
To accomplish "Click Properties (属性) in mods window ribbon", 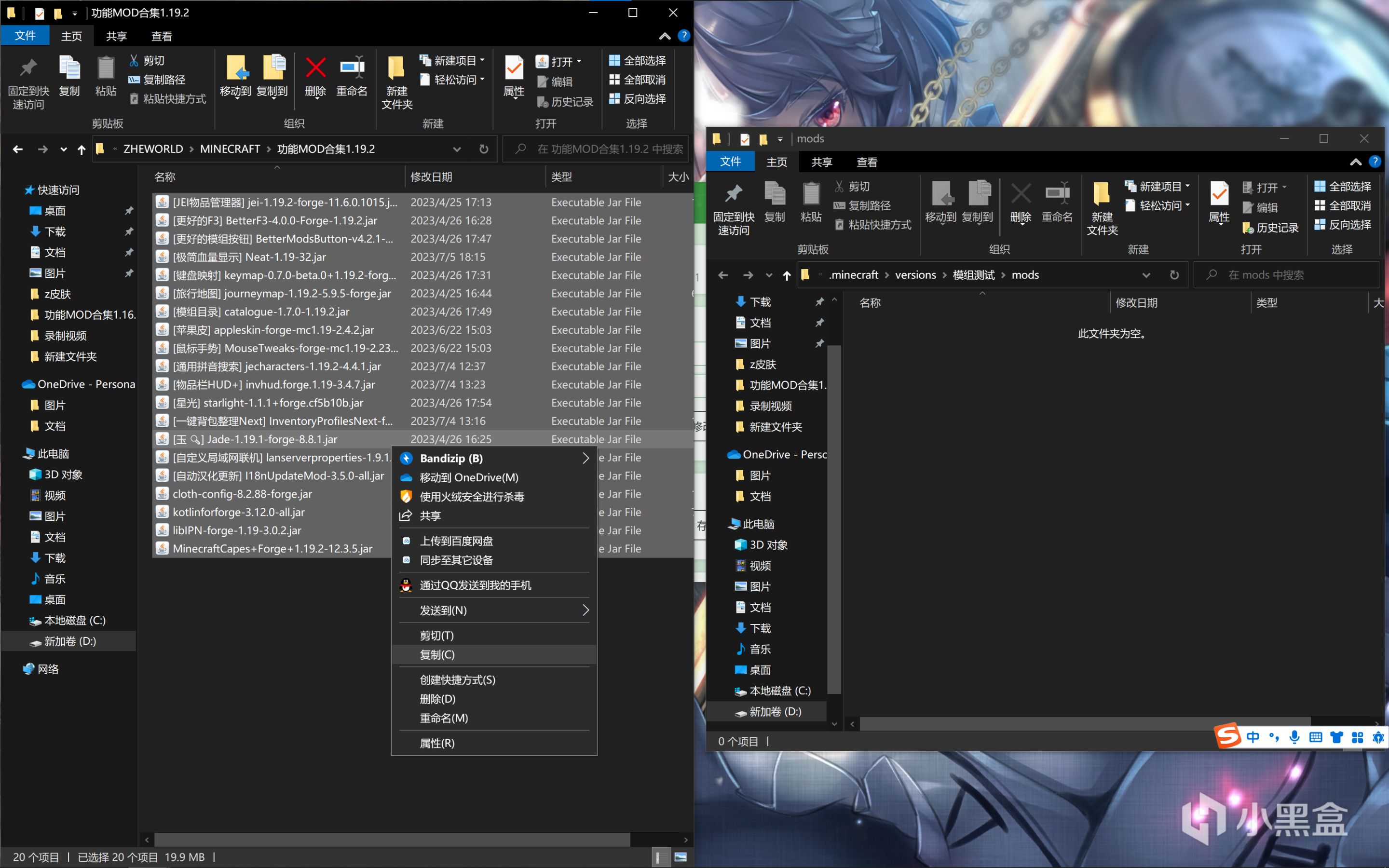I will click(x=1219, y=203).
